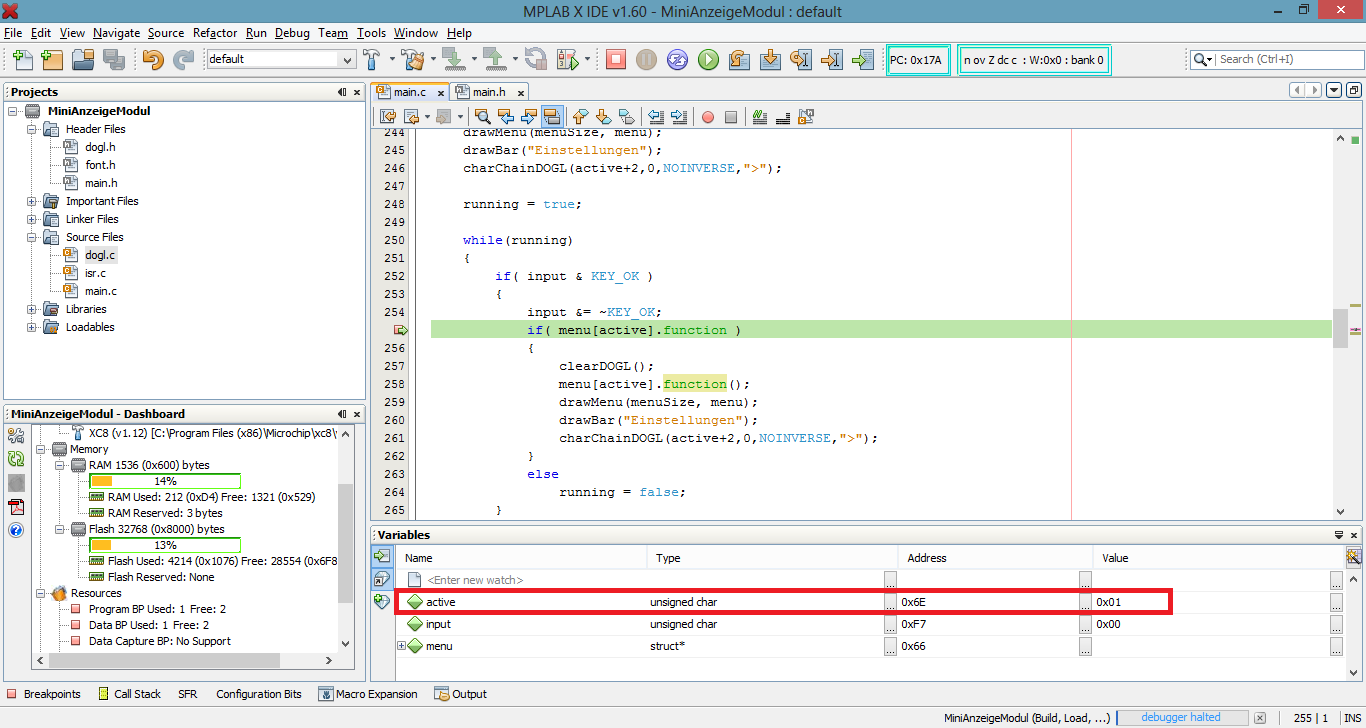The height and width of the screenshot is (728, 1366).
Task: Click Find Next Occurrence editor icon
Action: pyautogui.click(x=529, y=117)
